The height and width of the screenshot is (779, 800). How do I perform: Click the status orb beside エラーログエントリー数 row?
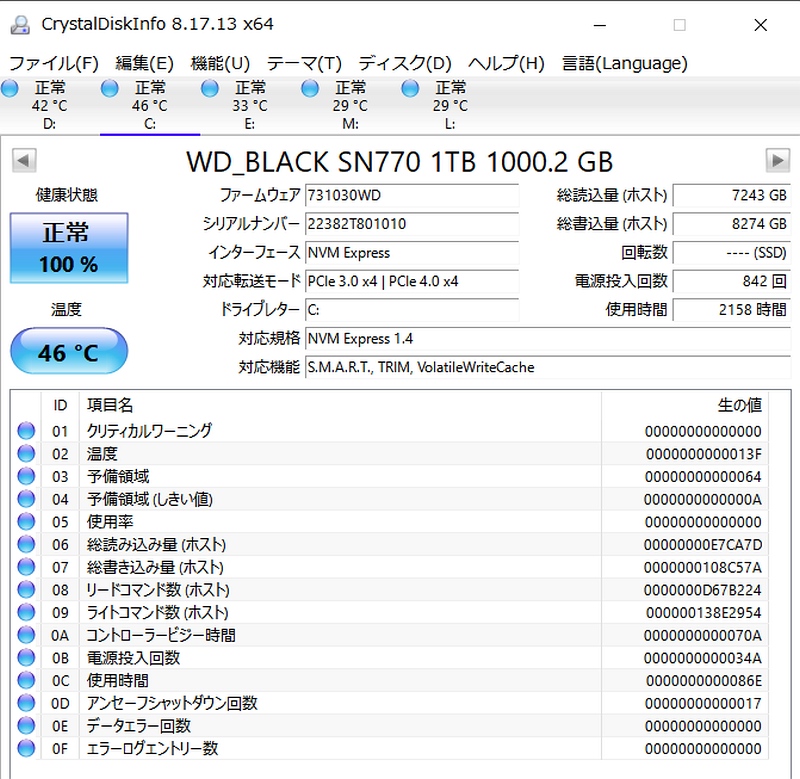click(x=26, y=749)
